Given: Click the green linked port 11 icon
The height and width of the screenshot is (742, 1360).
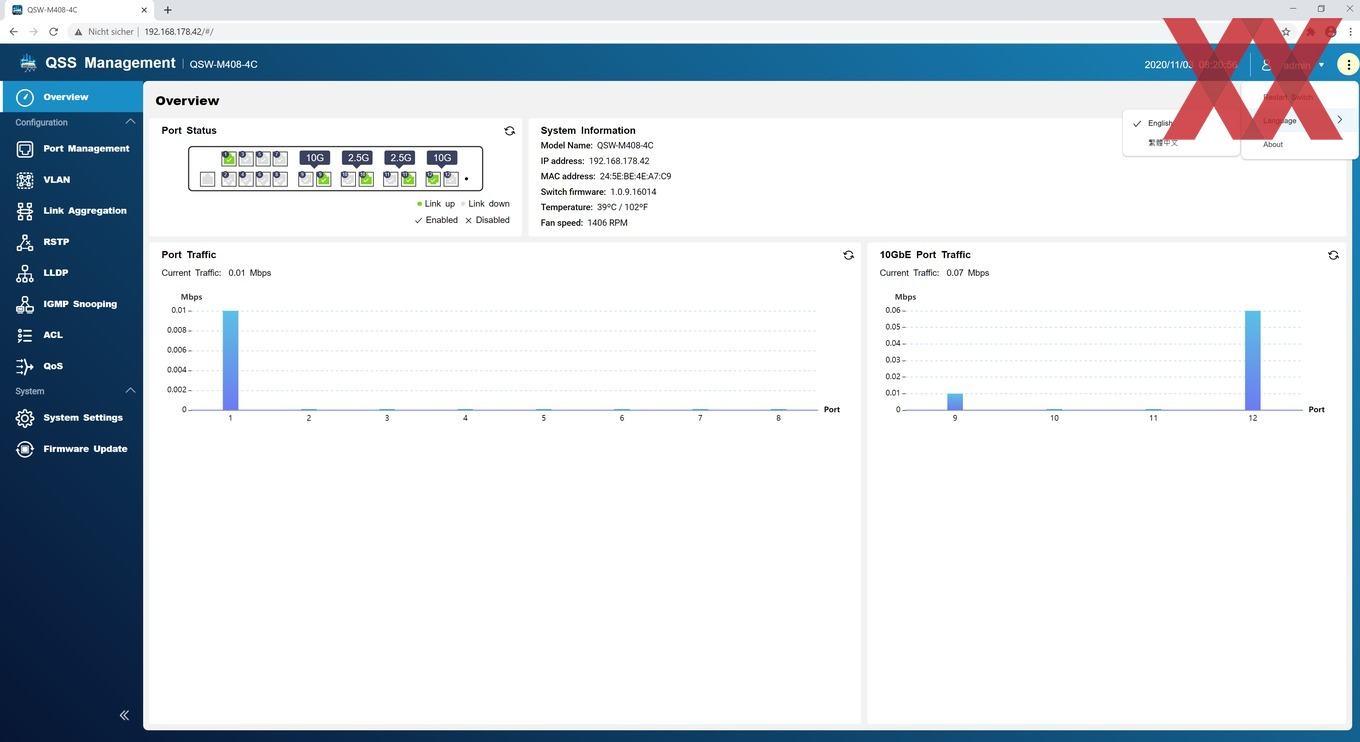Looking at the screenshot, I should pyautogui.click(x=408, y=179).
